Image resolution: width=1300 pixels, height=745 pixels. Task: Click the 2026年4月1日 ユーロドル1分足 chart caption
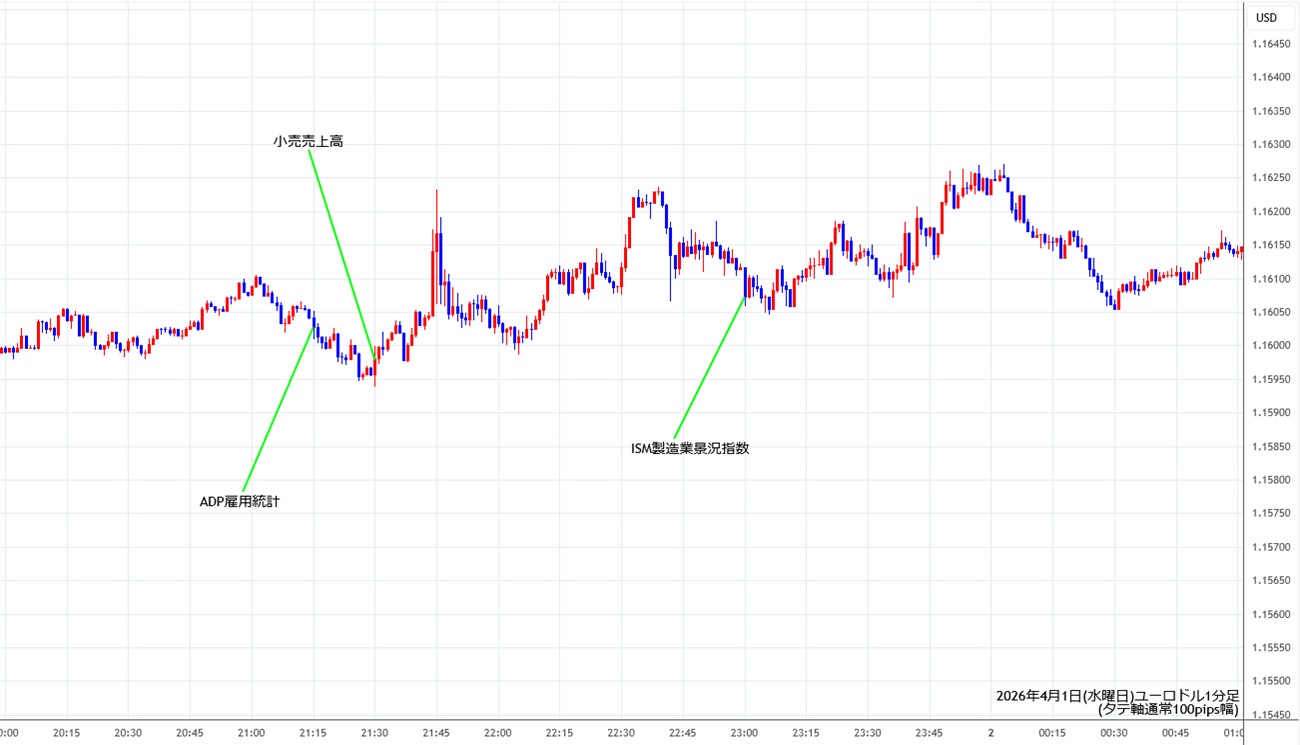click(1117, 695)
